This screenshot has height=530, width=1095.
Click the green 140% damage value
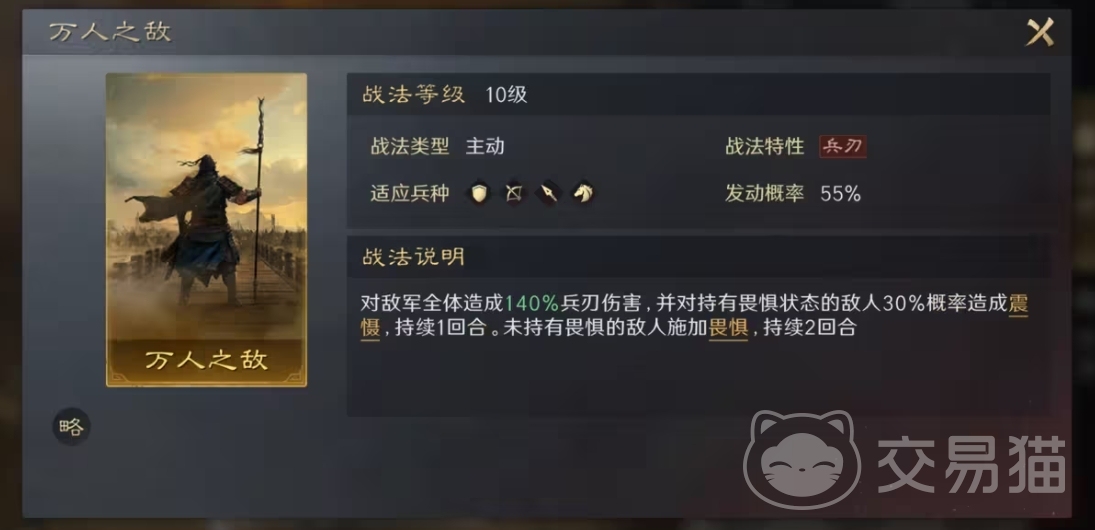531,304
